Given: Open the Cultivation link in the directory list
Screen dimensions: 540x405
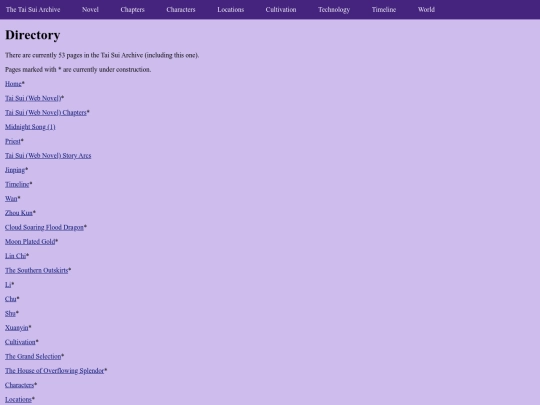Looking at the screenshot, I should pos(20,342).
